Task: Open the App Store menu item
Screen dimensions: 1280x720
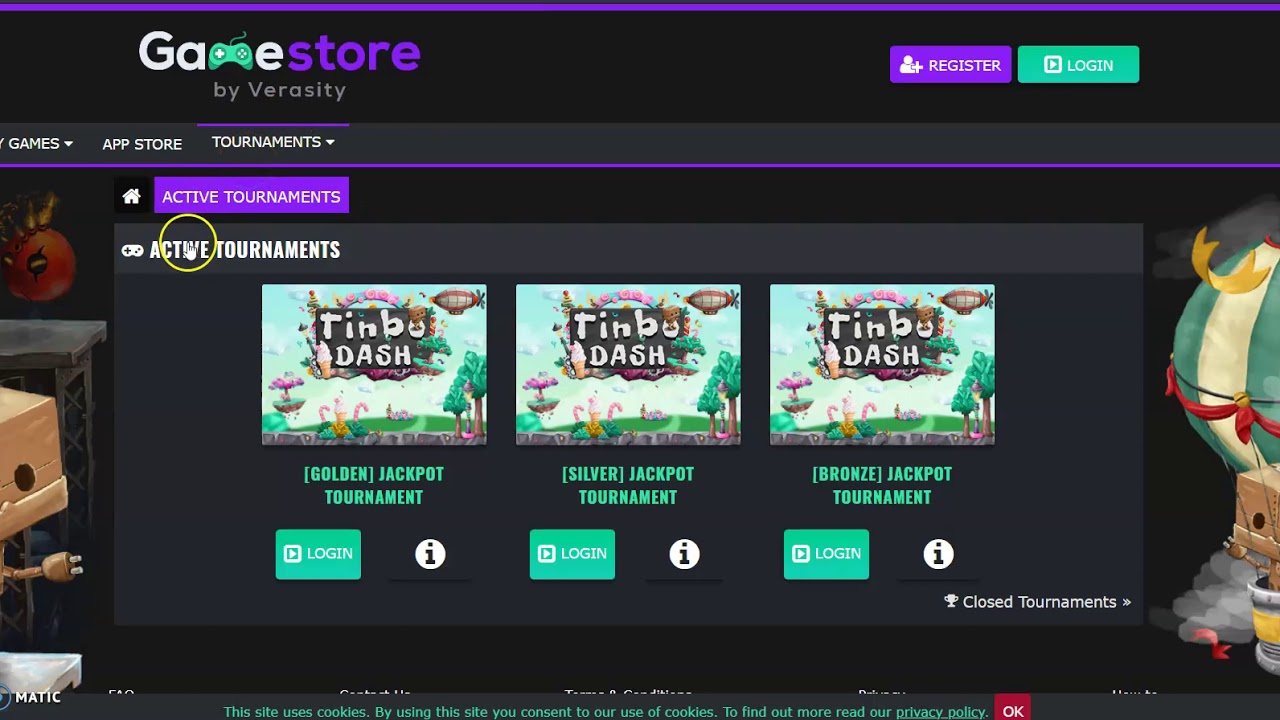Action: pyautogui.click(x=142, y=144)
